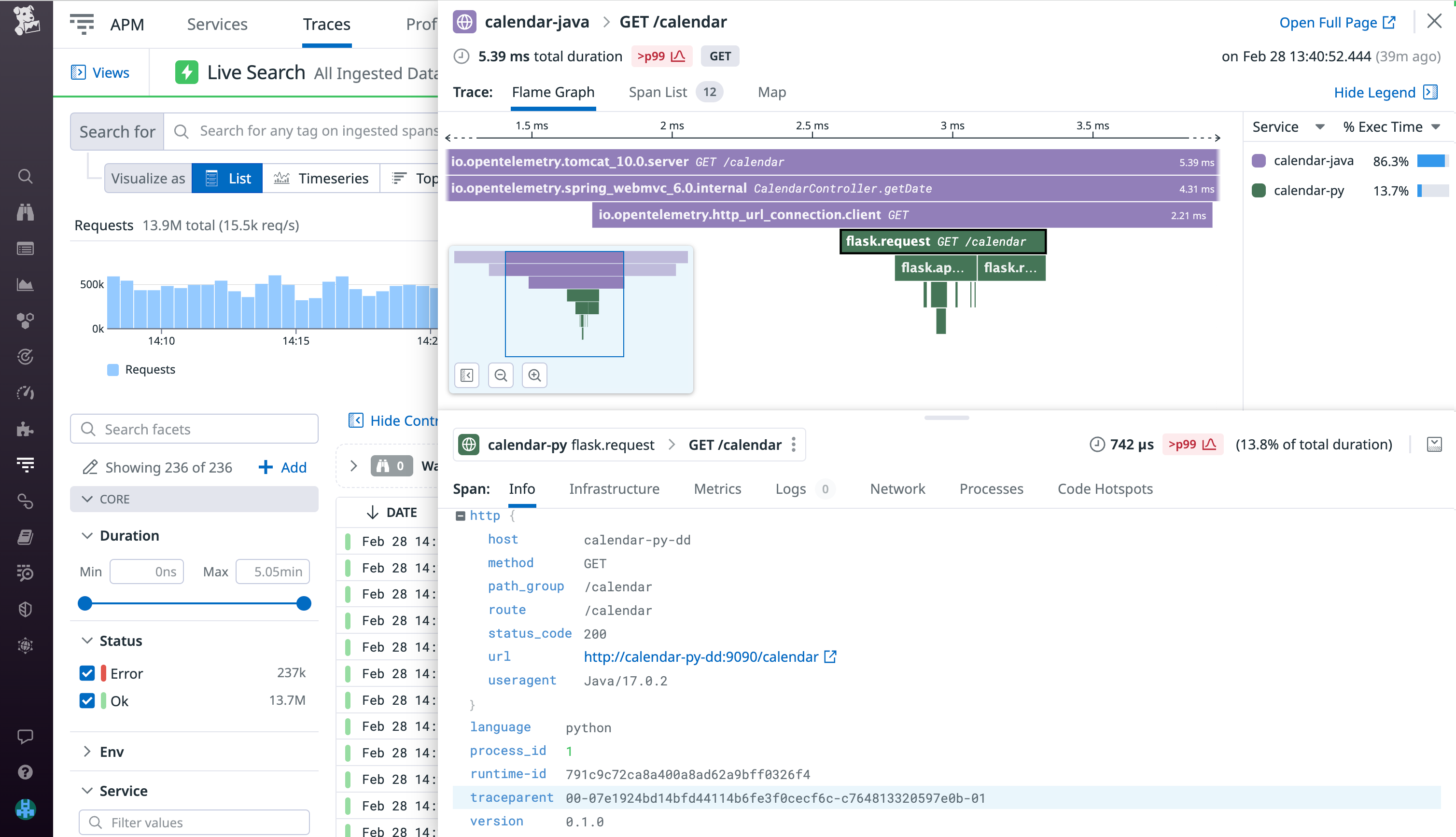Open Watchdog using the binoculars sidebar icon

coord(25,212)
